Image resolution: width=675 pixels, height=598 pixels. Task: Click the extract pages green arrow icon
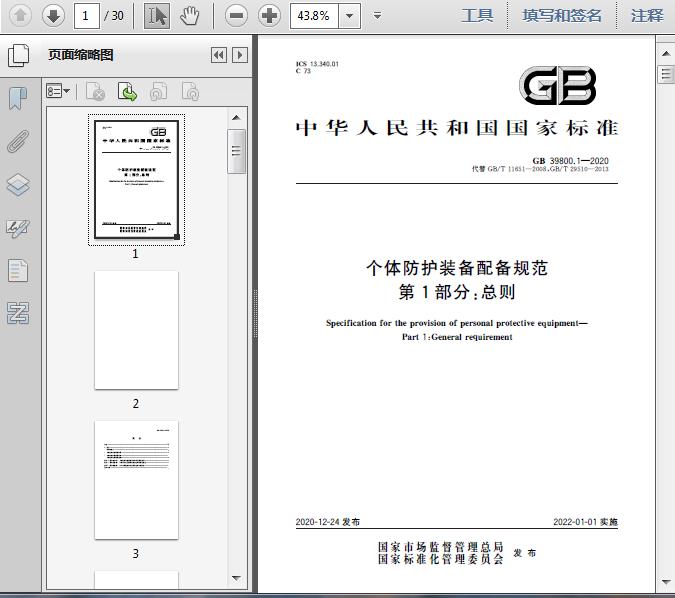click(x=127, y=92)
